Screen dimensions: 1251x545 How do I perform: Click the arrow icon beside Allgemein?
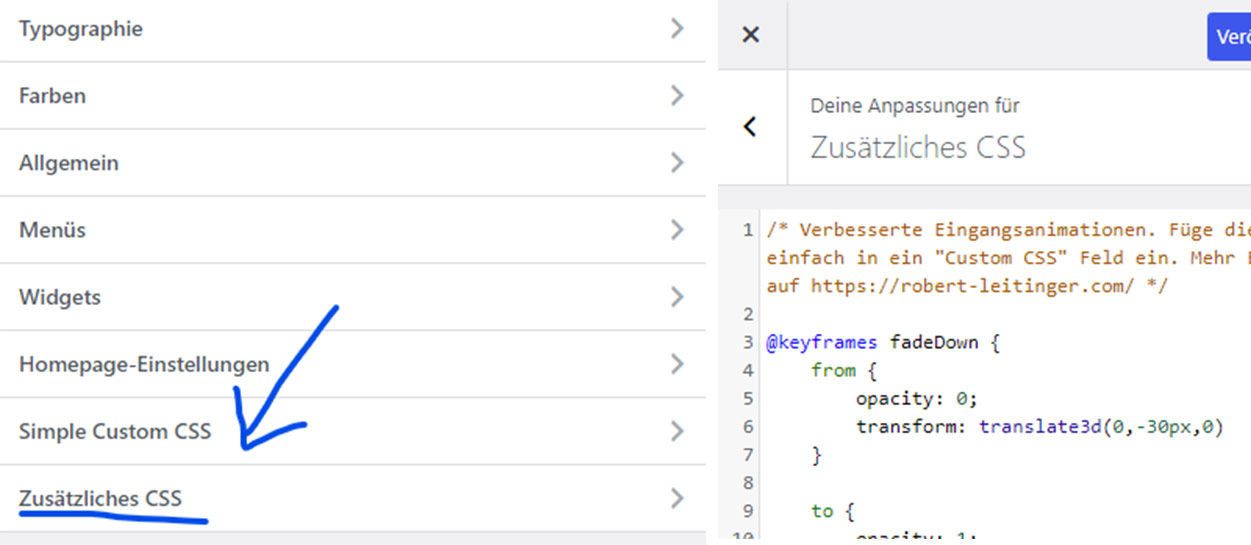(x=678, y=163)
